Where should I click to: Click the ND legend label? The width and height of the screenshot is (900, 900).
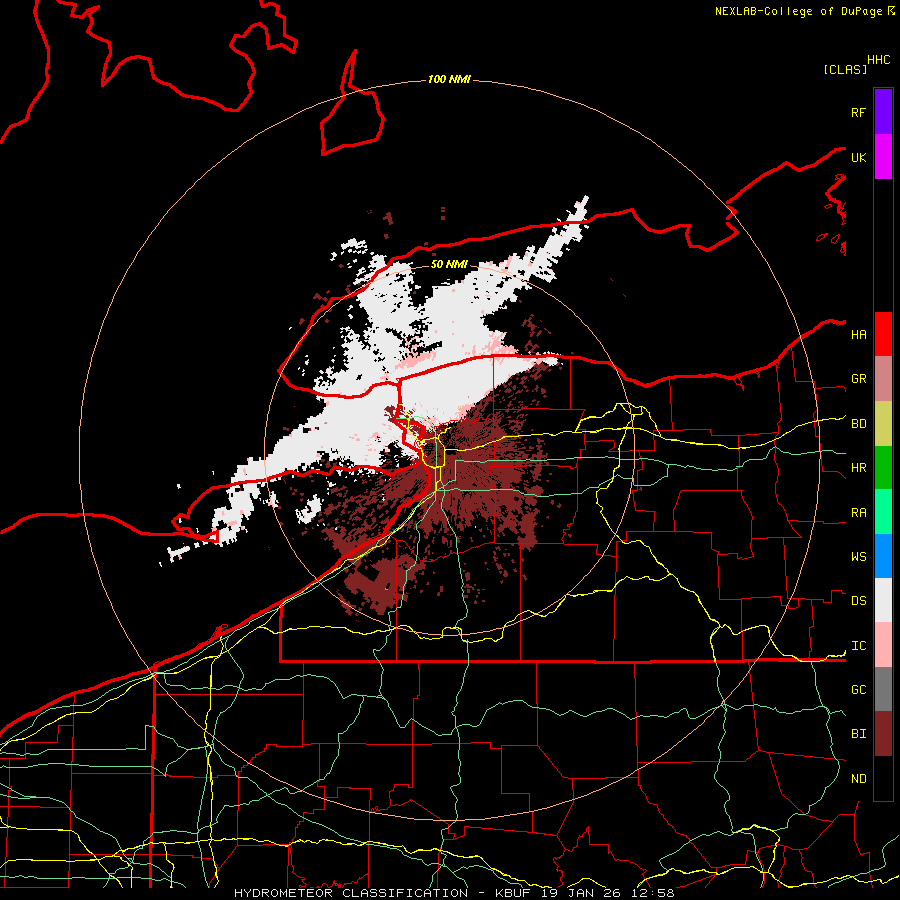click(x=858, y=779)
